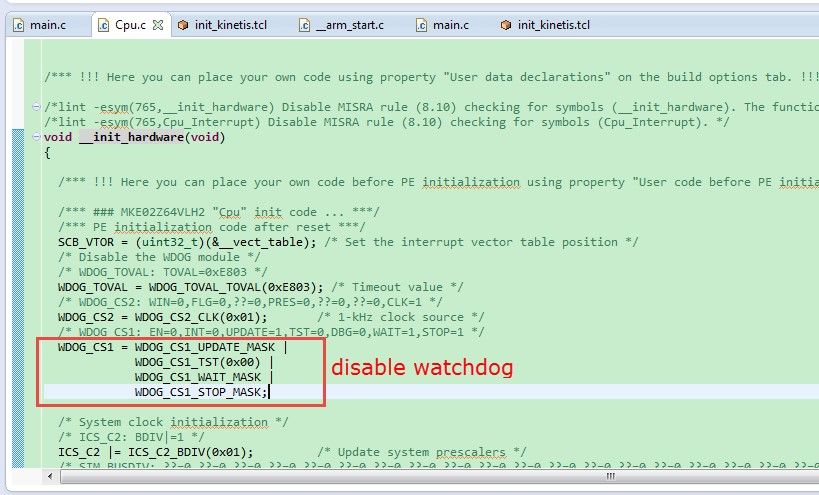819x495 pixels.
Task: Click the horizontal scrollbar thumb
Action: (440, 476)
